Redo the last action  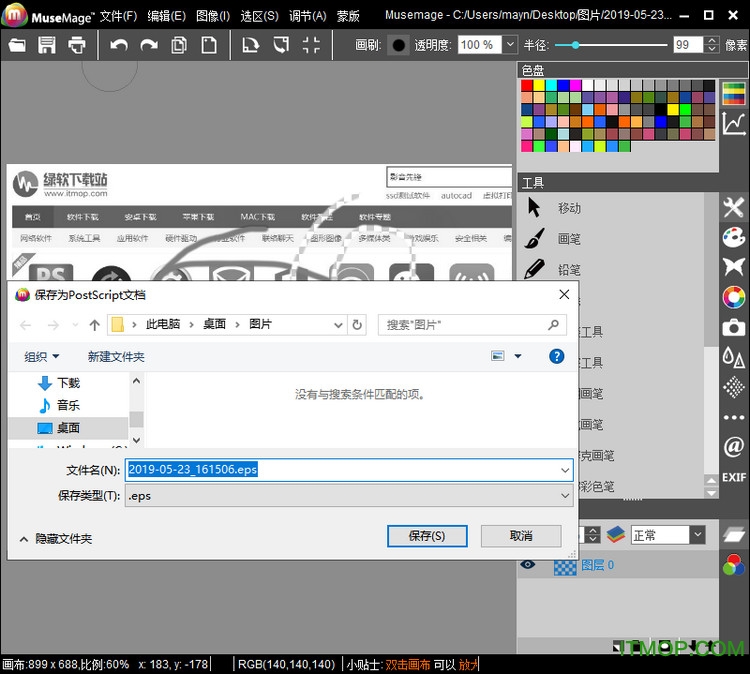[x=149, y=45]
